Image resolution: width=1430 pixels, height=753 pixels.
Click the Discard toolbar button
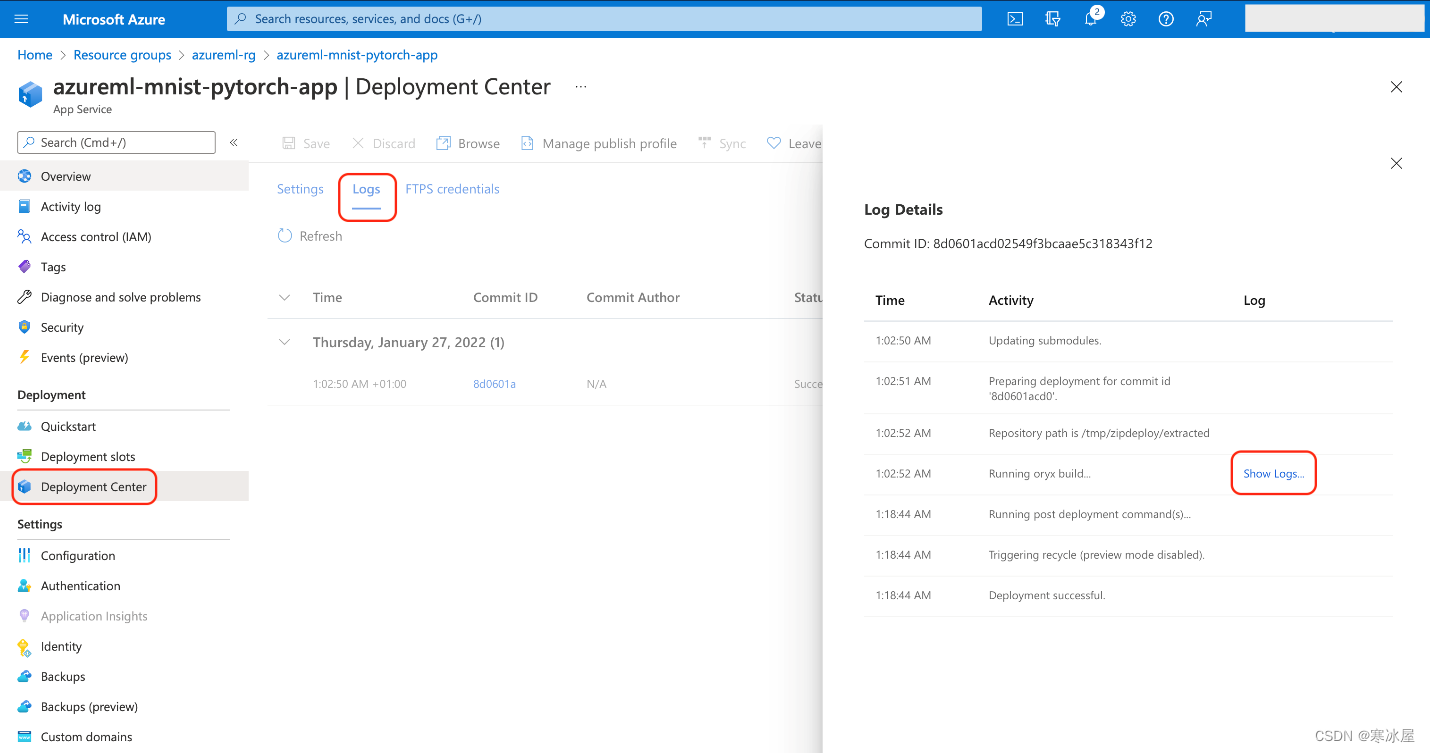(384, 143)
